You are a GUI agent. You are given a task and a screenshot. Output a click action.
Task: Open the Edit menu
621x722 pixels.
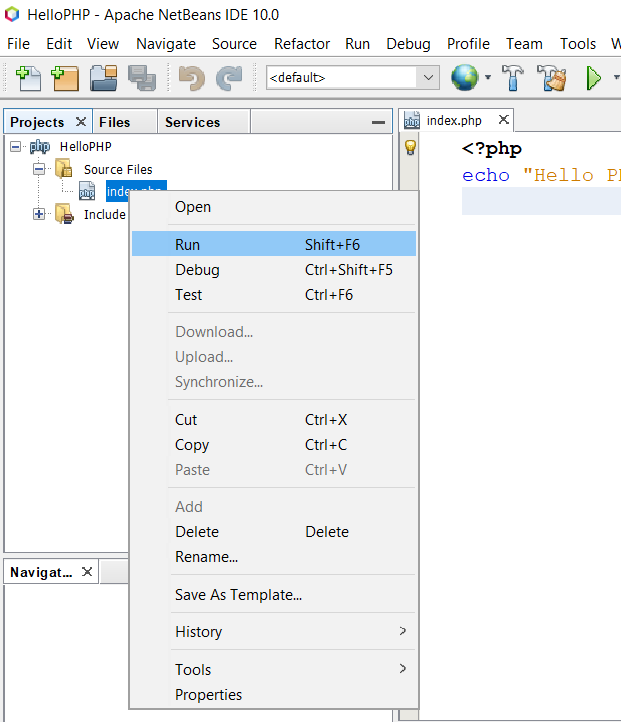(59, 44)
